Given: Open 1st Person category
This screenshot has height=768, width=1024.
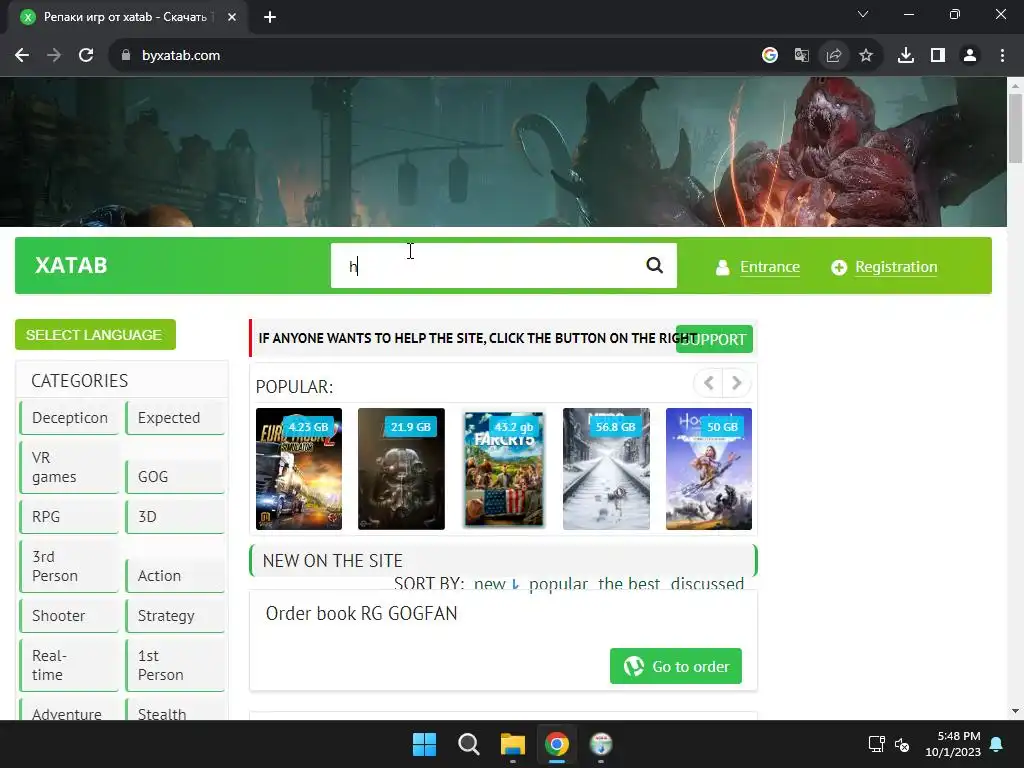Looking at the screenshot, I should pyautogui.click(x=175, y=665).
